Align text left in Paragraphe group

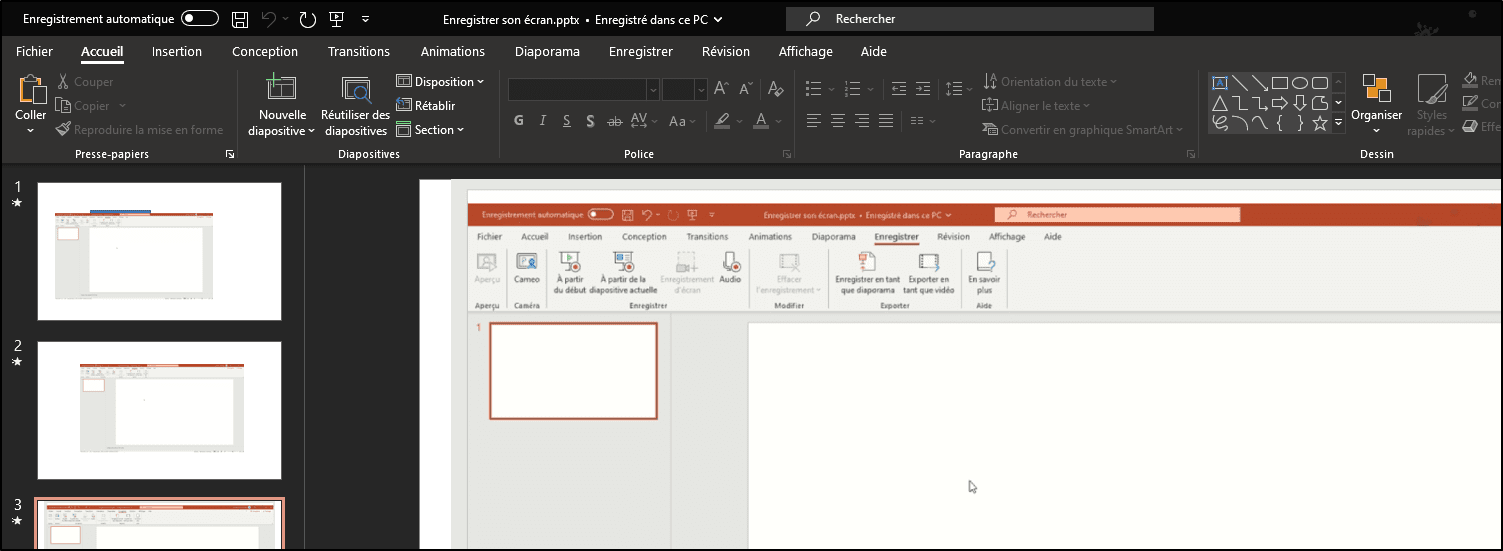coord(813,121)
